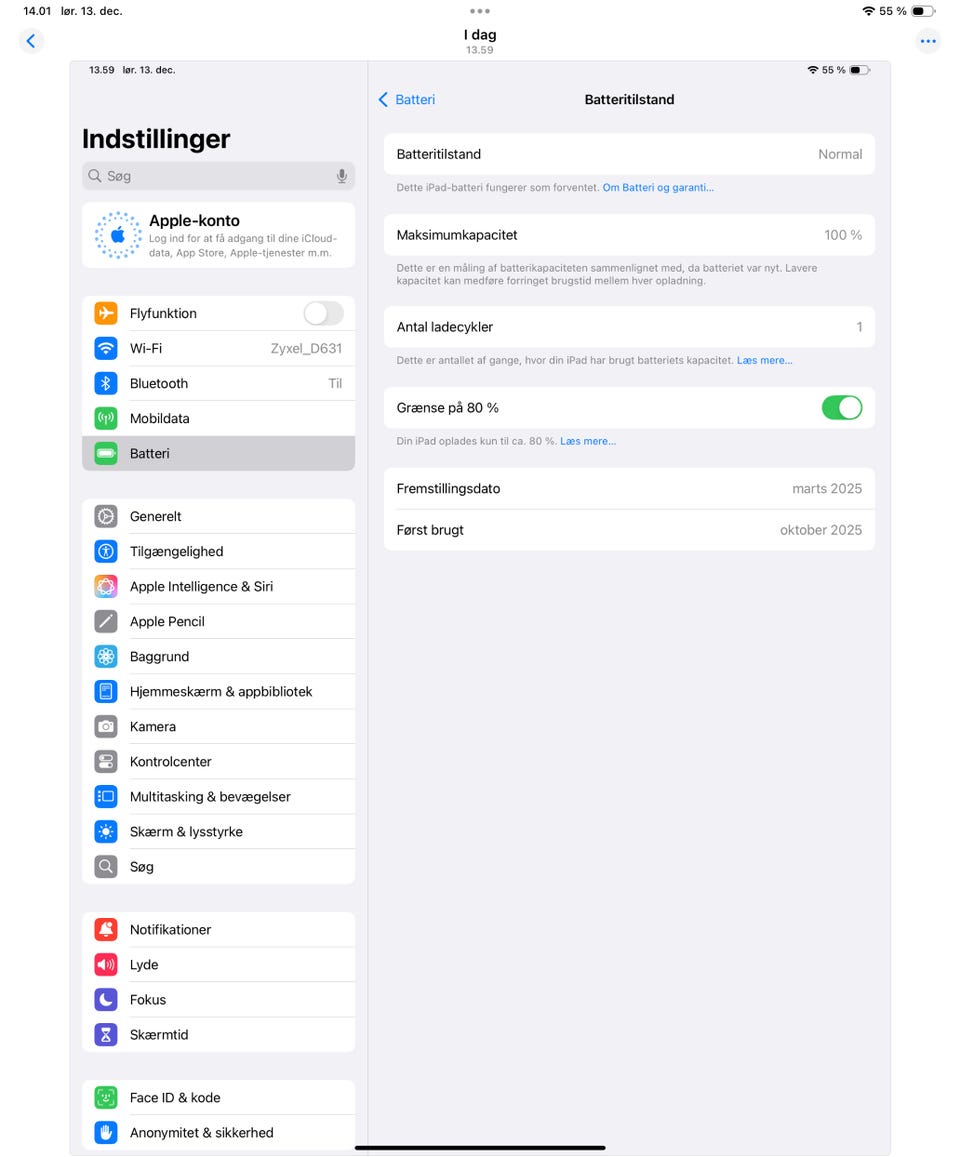Screen dimensions: 960x1157
Task: Open the 'Om Batteri og garanti…' link
Action: (657, 187)
